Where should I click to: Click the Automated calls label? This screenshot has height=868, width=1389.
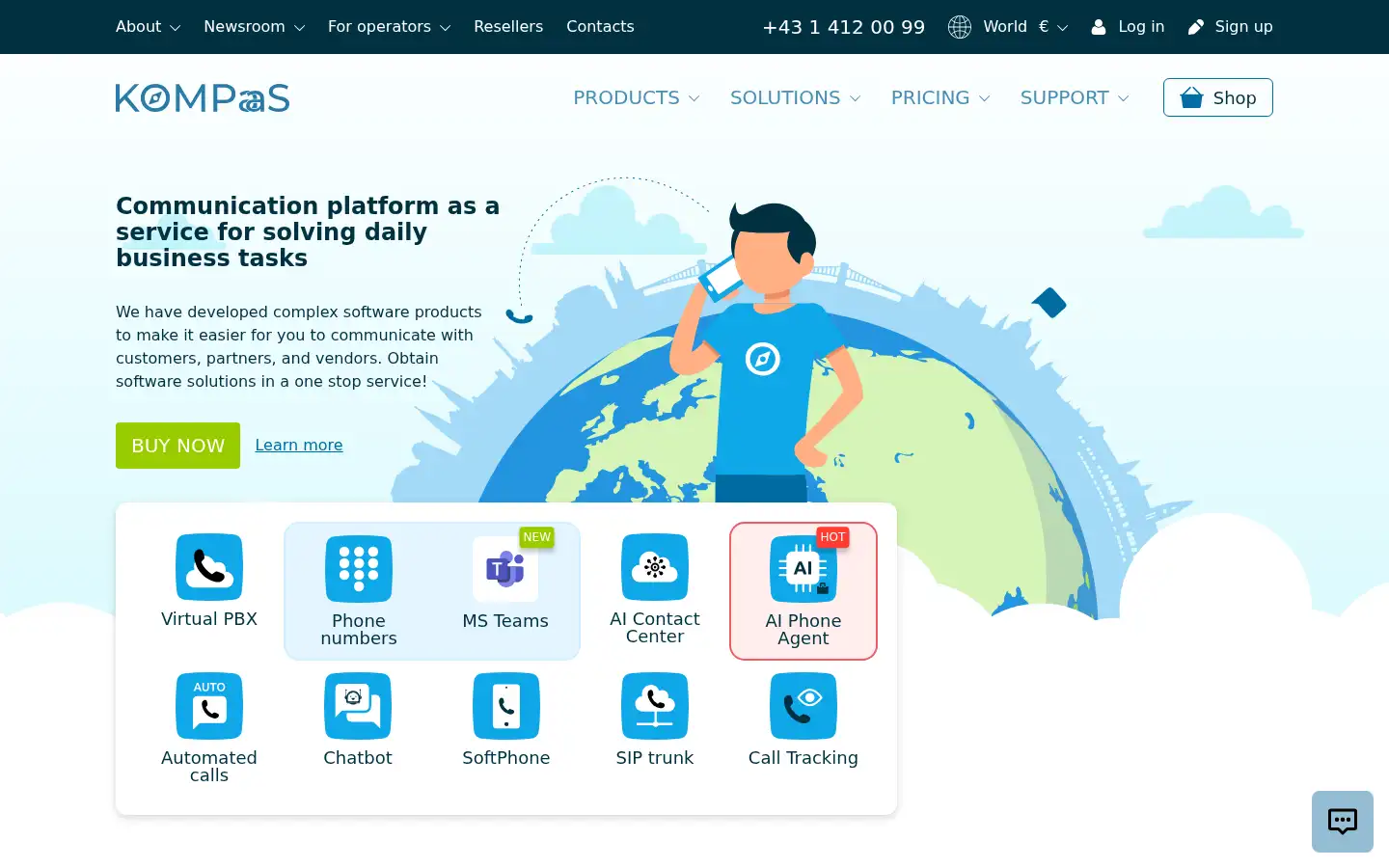point(209,767)
